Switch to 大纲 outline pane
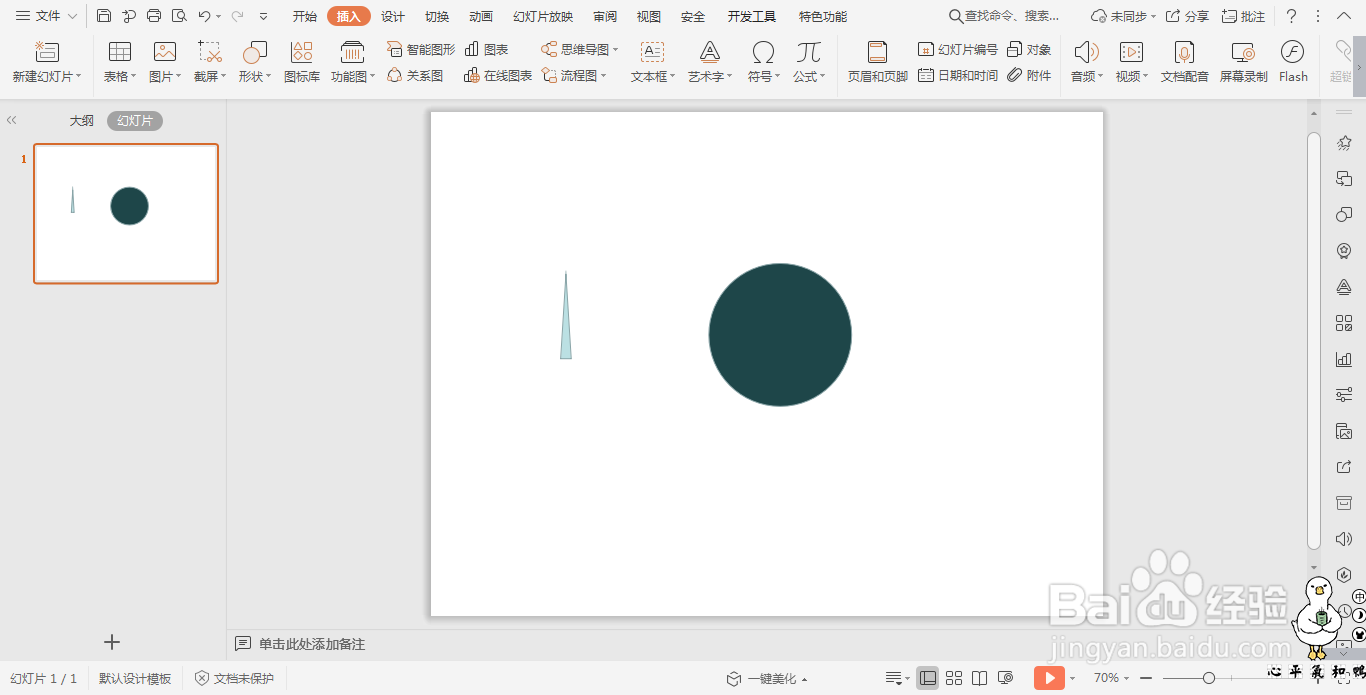The height and width of the screenshot is (695, 1366). pos(81,121)
